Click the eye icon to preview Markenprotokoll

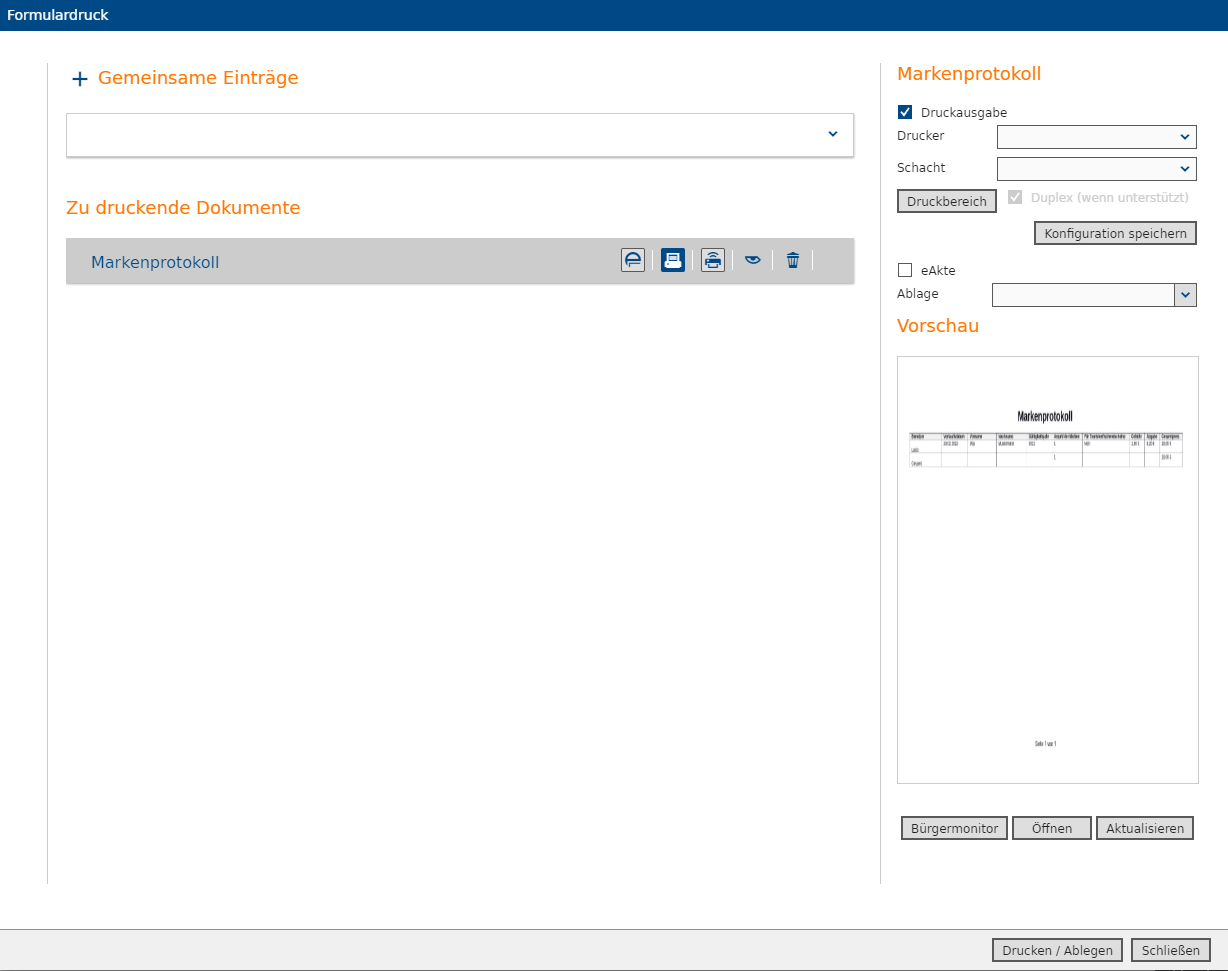point(753,261)
